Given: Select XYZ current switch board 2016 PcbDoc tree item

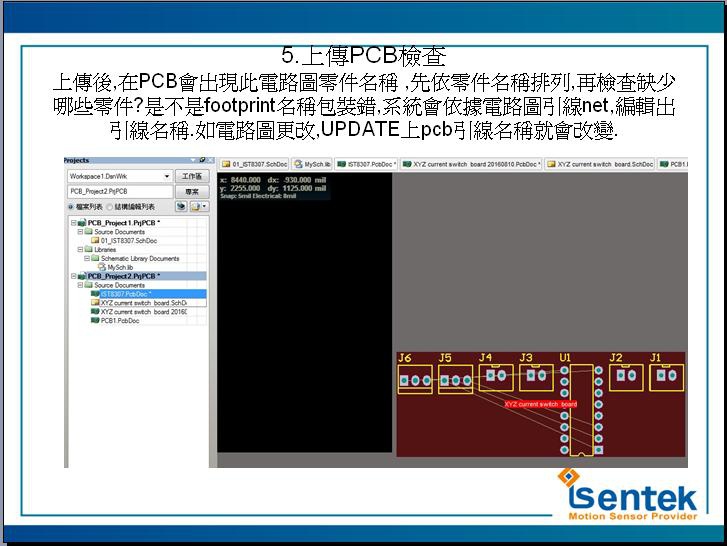Looking at the screenshot, I should click(x=144, y=312).
